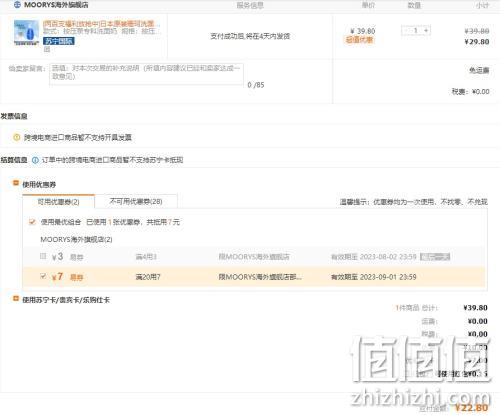This screenshot has width=500, height=415.
Task: Click the globe icon beside MOORYS store name
Action: (17, 5)
